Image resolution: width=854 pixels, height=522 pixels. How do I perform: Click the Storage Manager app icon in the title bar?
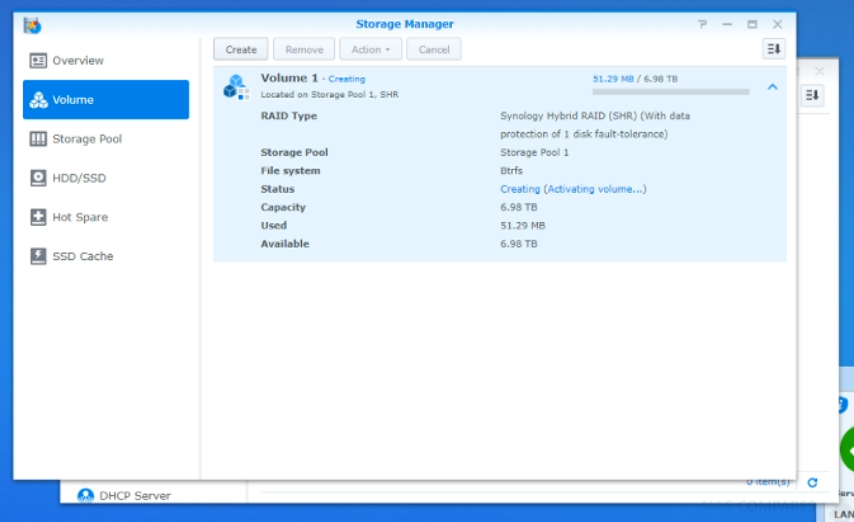pyautogui.click(x=32, y=25)
